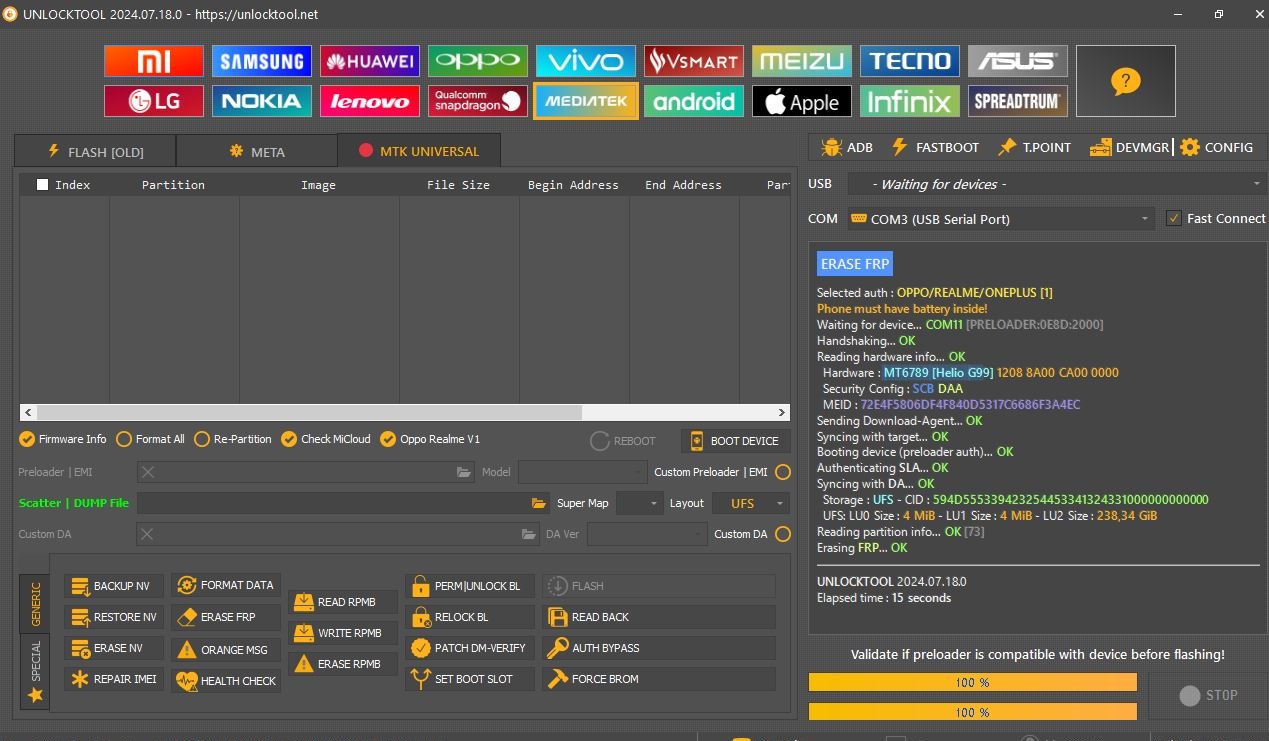Image resolution: width=1269 pixels, height=741 pixels.
Task: Toggle the Format All option
Action: 124,439
